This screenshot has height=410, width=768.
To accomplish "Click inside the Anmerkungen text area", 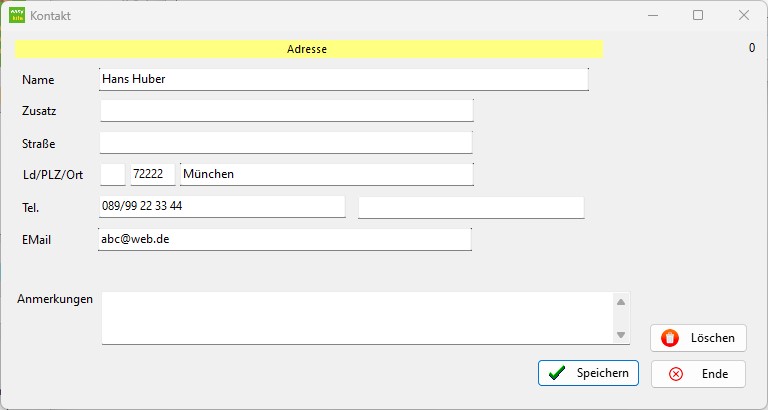I will 358,318.
